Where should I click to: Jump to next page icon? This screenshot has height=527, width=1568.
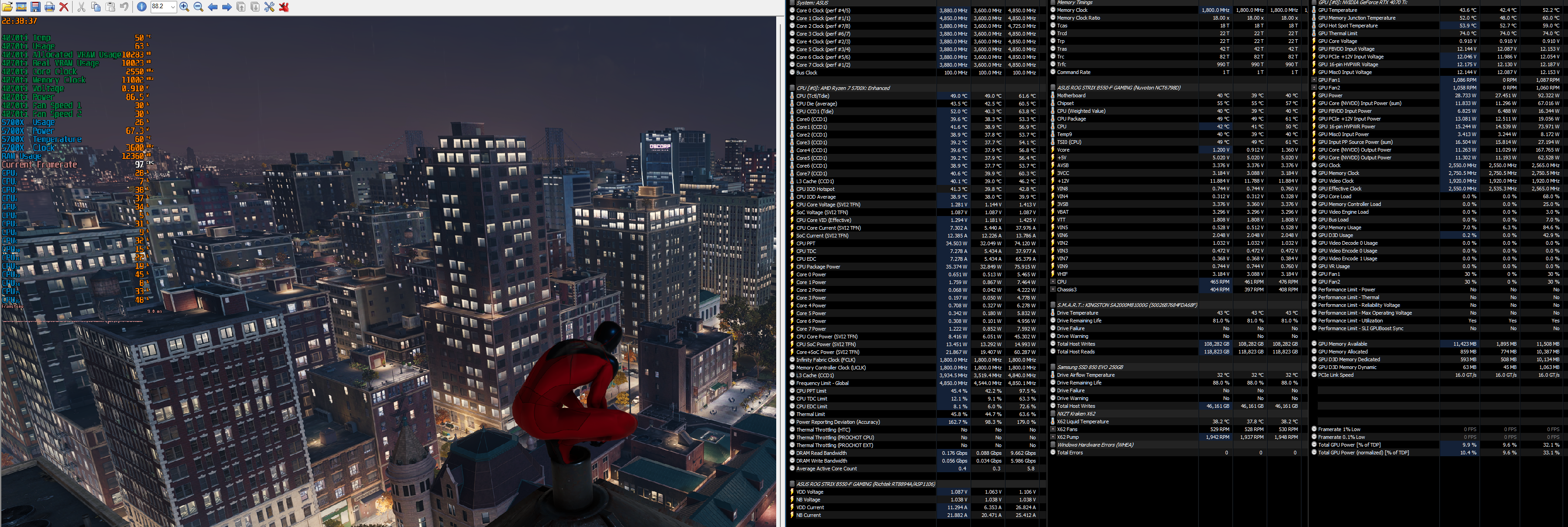pos(255,7)
